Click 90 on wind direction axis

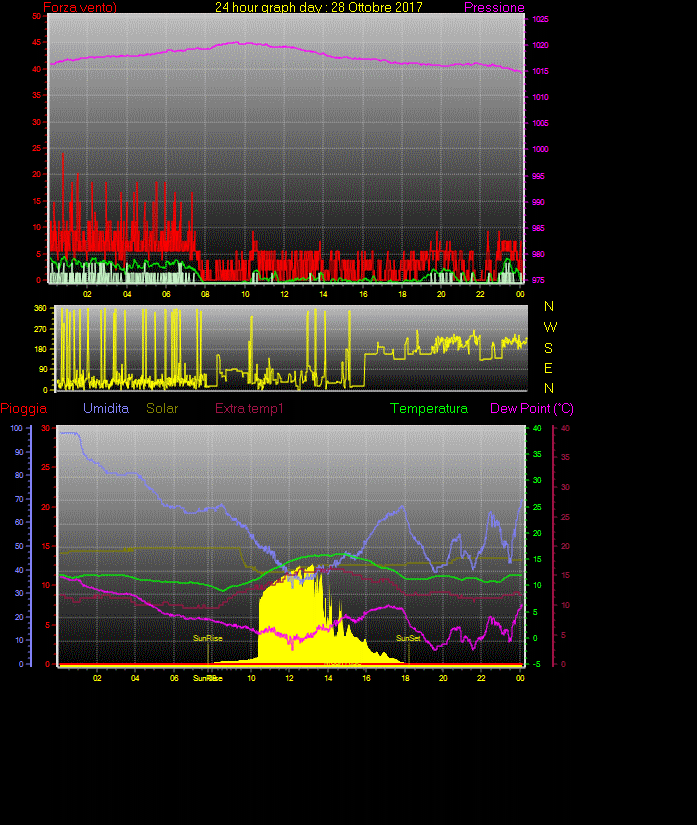tap(43, 369)
